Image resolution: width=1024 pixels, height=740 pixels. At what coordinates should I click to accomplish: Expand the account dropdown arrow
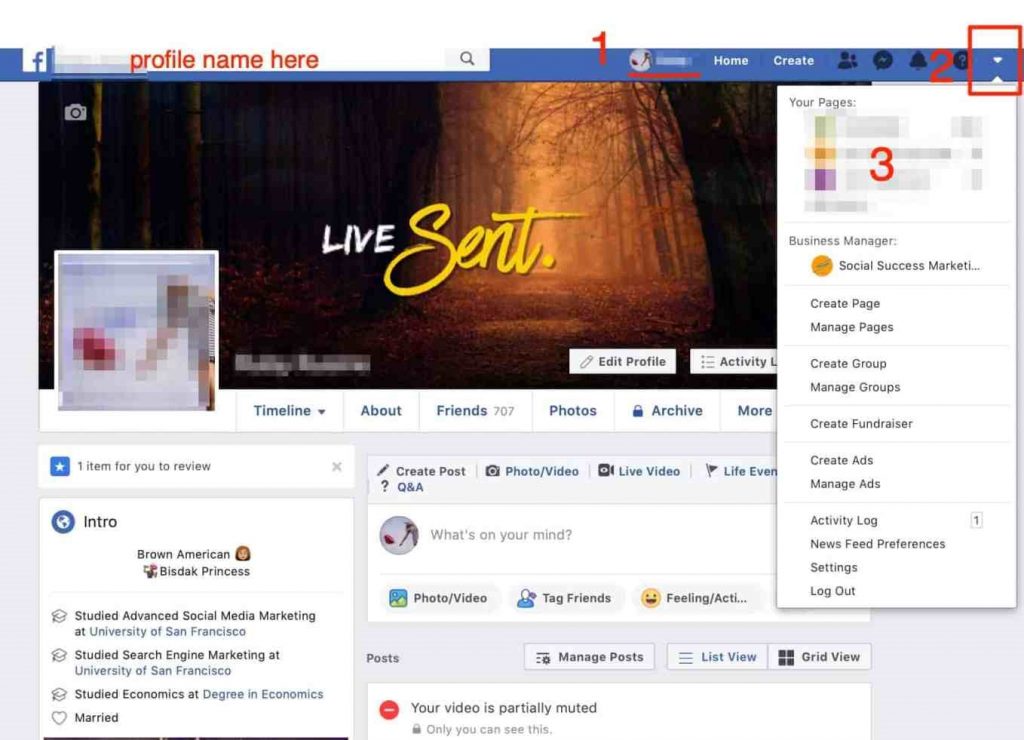997,61
